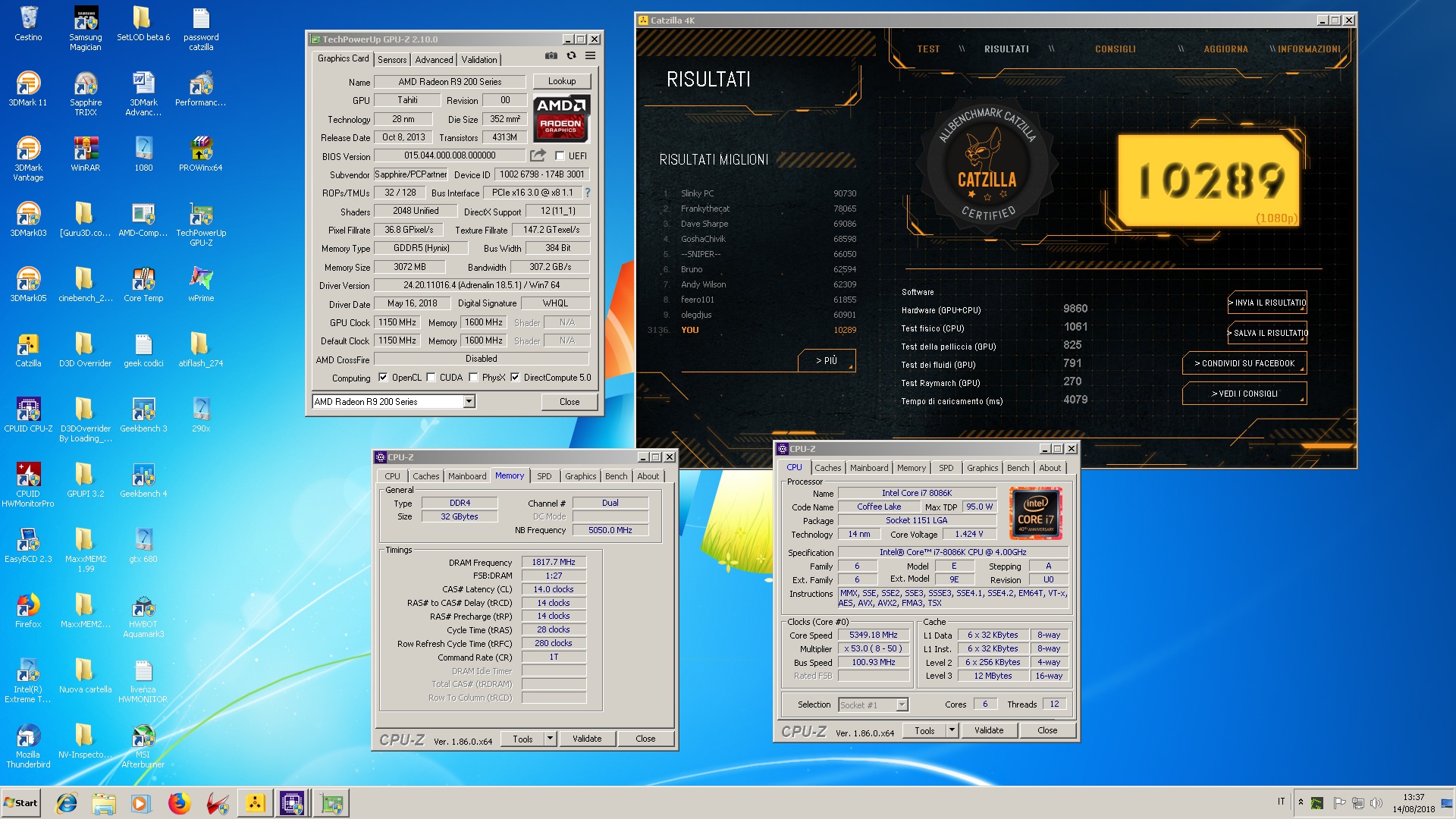Open the Core Temp desktop icon
The image size is (1456, 819).
pyautogui.click(x=143, y=284)
